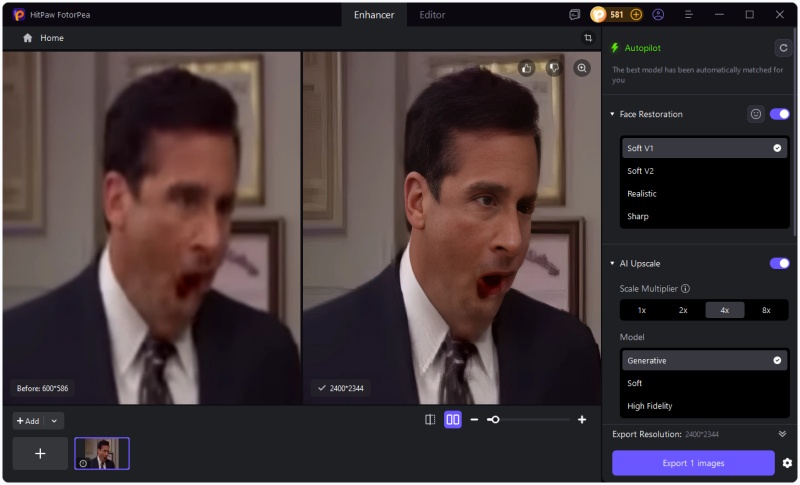Go to Home via house icon

pos(28,38)
